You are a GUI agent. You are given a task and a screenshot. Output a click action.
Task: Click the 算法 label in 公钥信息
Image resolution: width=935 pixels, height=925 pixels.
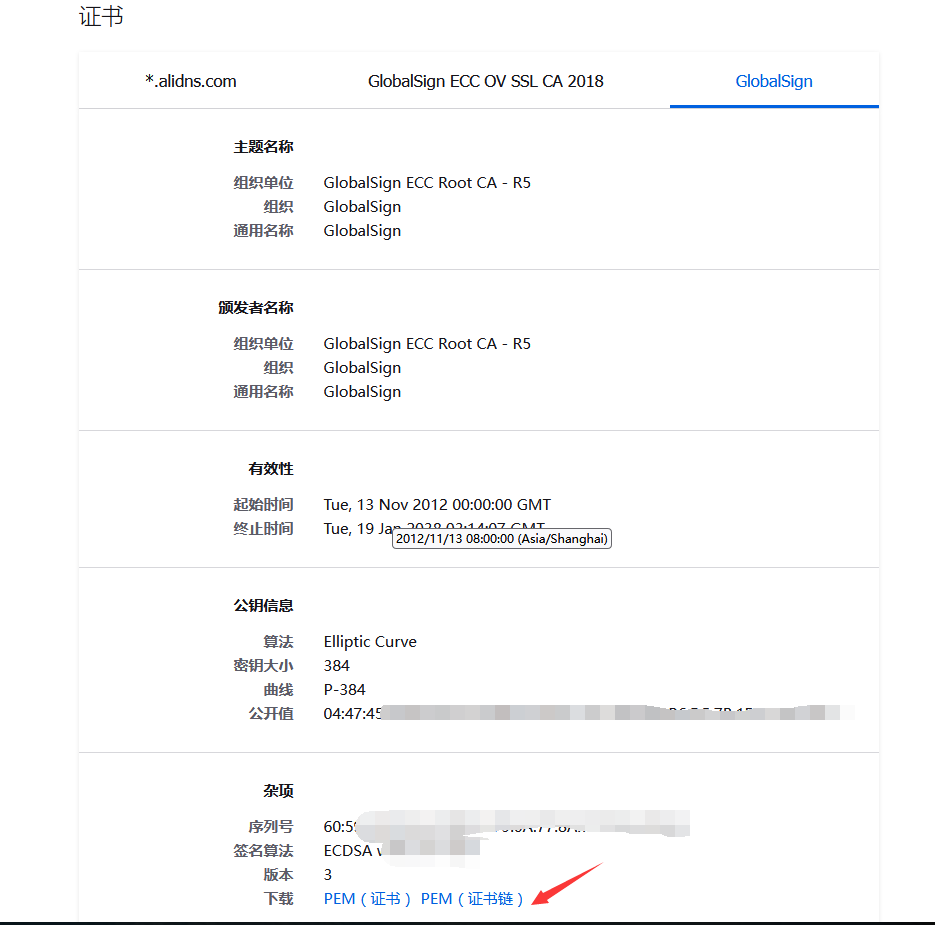[278, 642]
